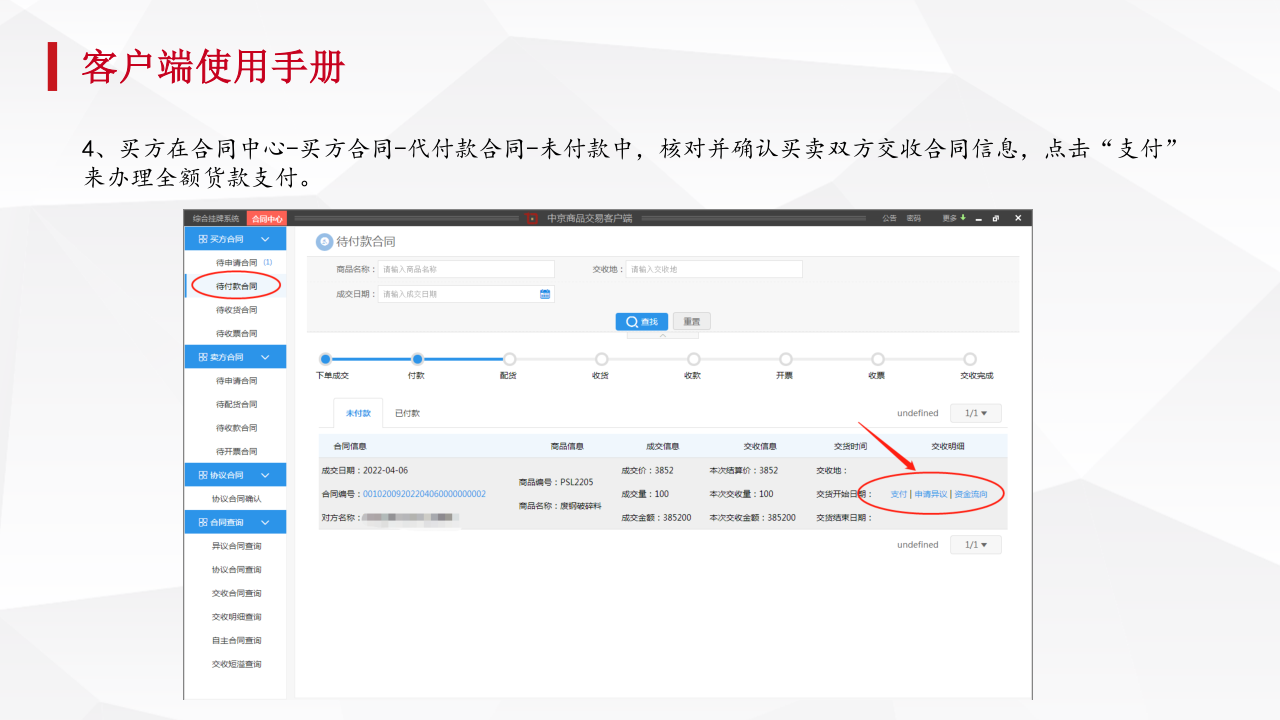Switch to the 已付款 tab

click(x=407, y=413)
